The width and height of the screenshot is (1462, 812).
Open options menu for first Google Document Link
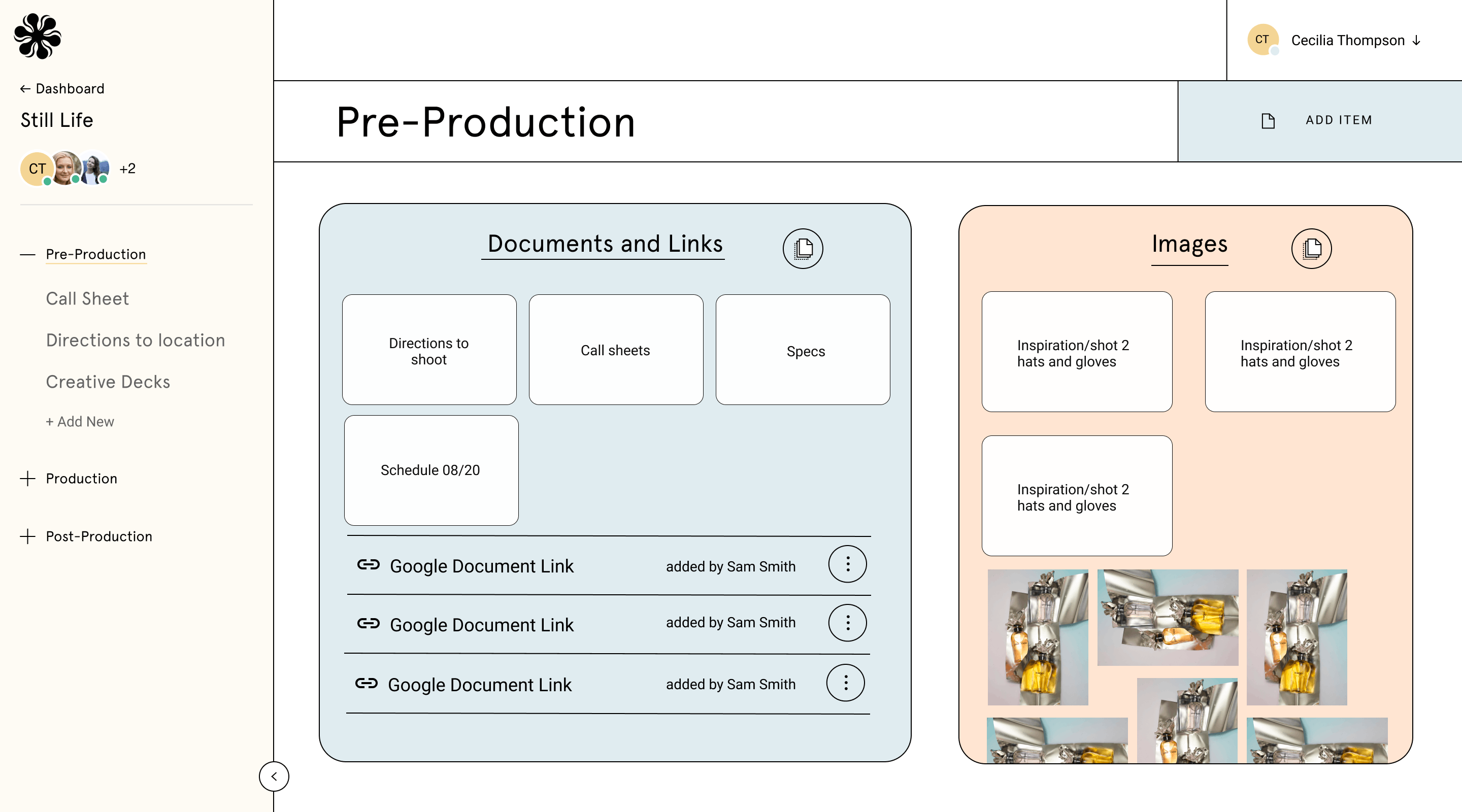[x=847, y=564]
